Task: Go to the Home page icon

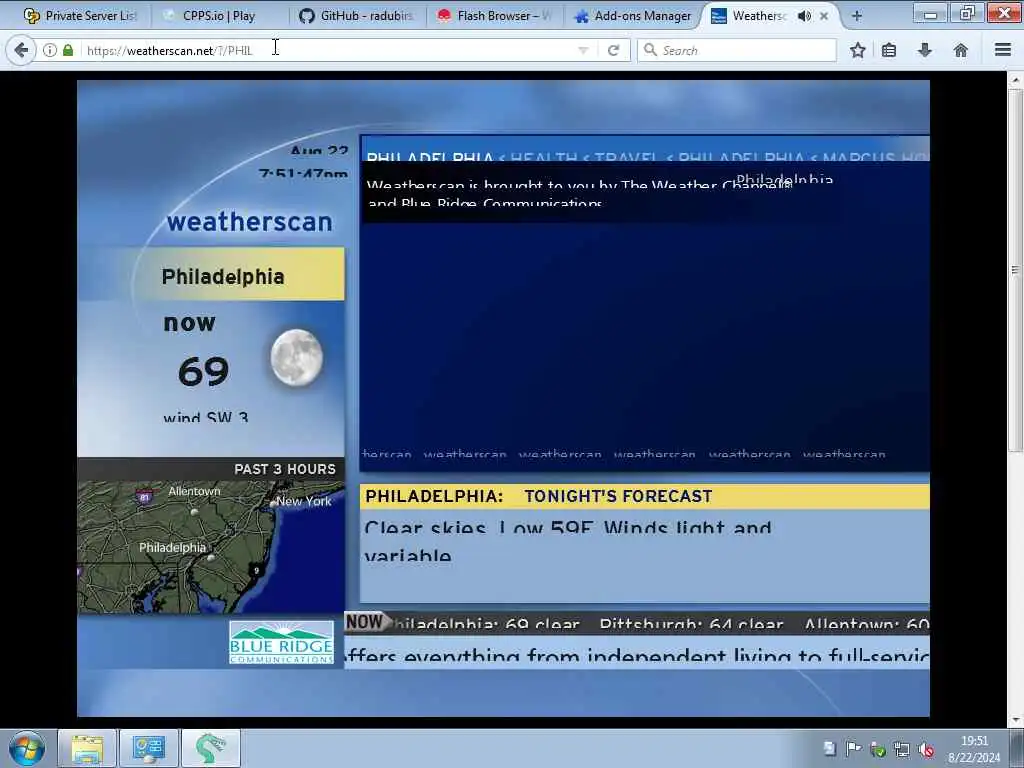Action: pos(961,50)
